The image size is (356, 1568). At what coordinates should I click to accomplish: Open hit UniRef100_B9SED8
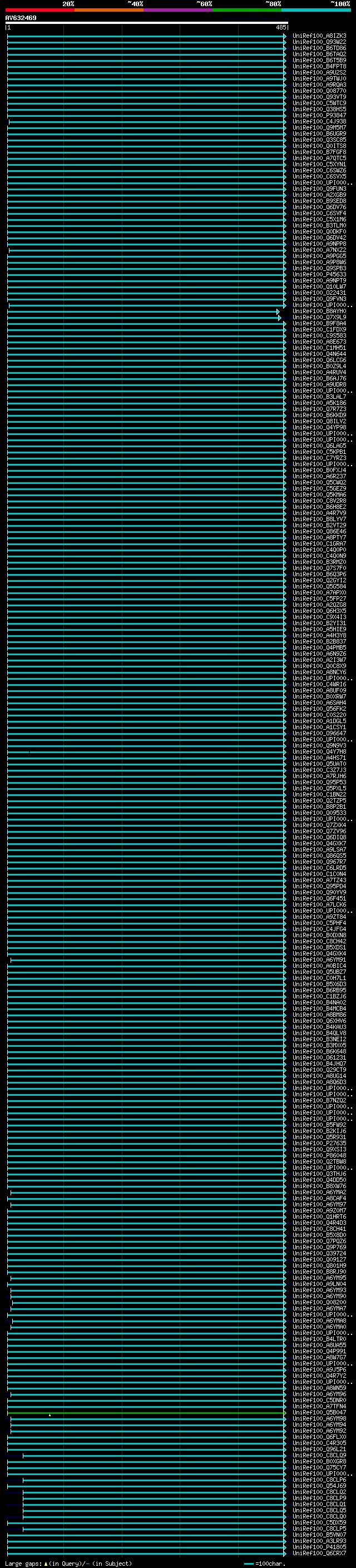pyautogui.click(x=319, y=201)
